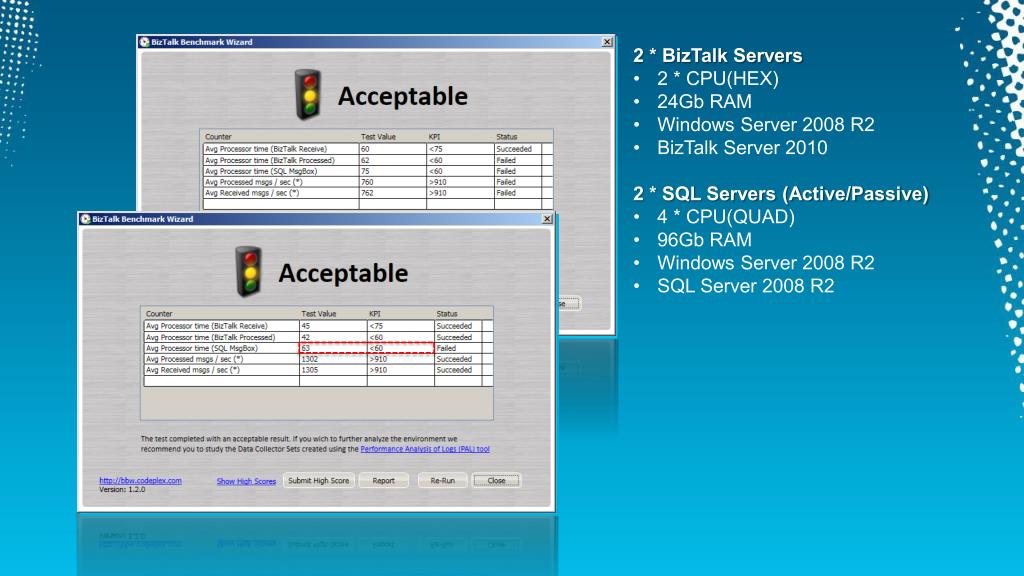This screenshot has height=576, width=1024.
Task: Click the 'BizTalk Server 2010' bullet
Action: 742,148
